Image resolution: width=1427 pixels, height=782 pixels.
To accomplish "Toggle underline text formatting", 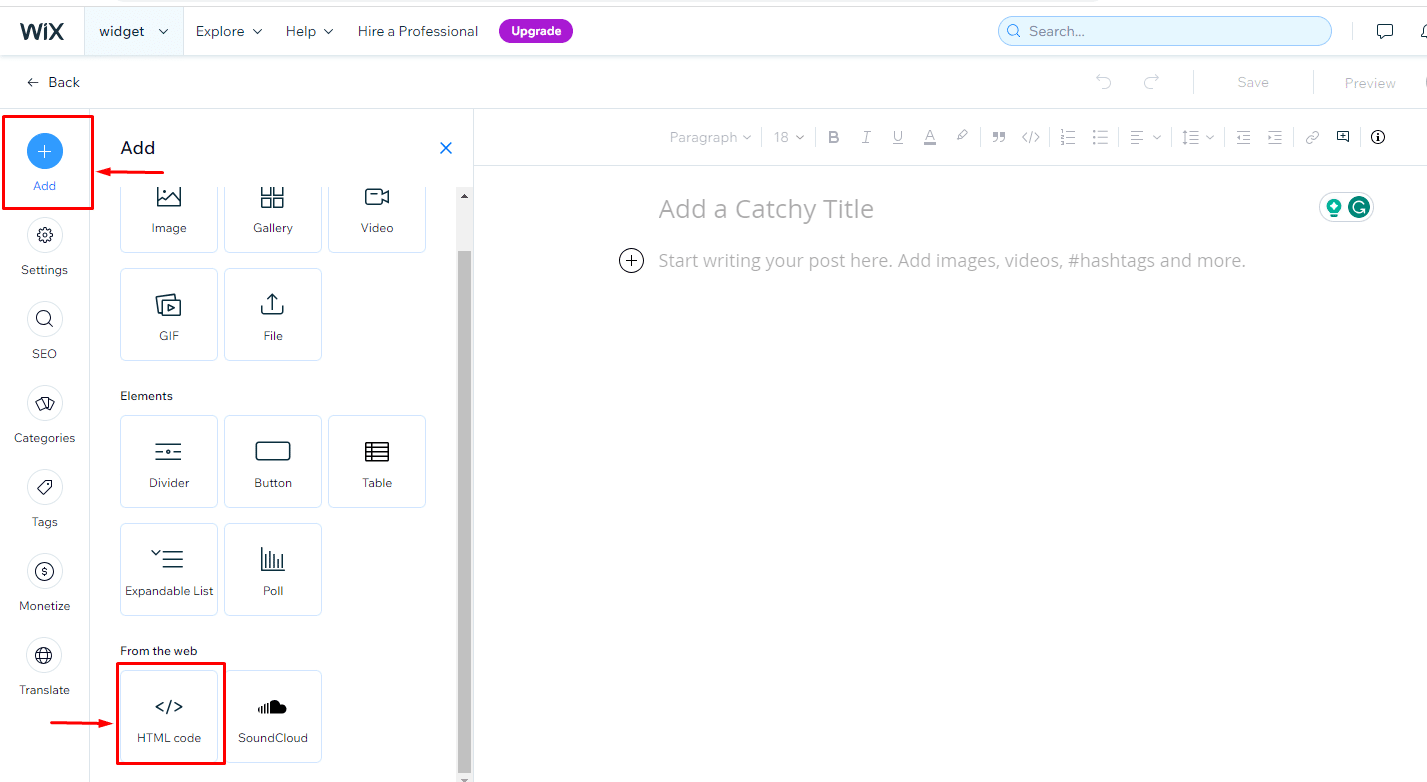I will 898,138.
